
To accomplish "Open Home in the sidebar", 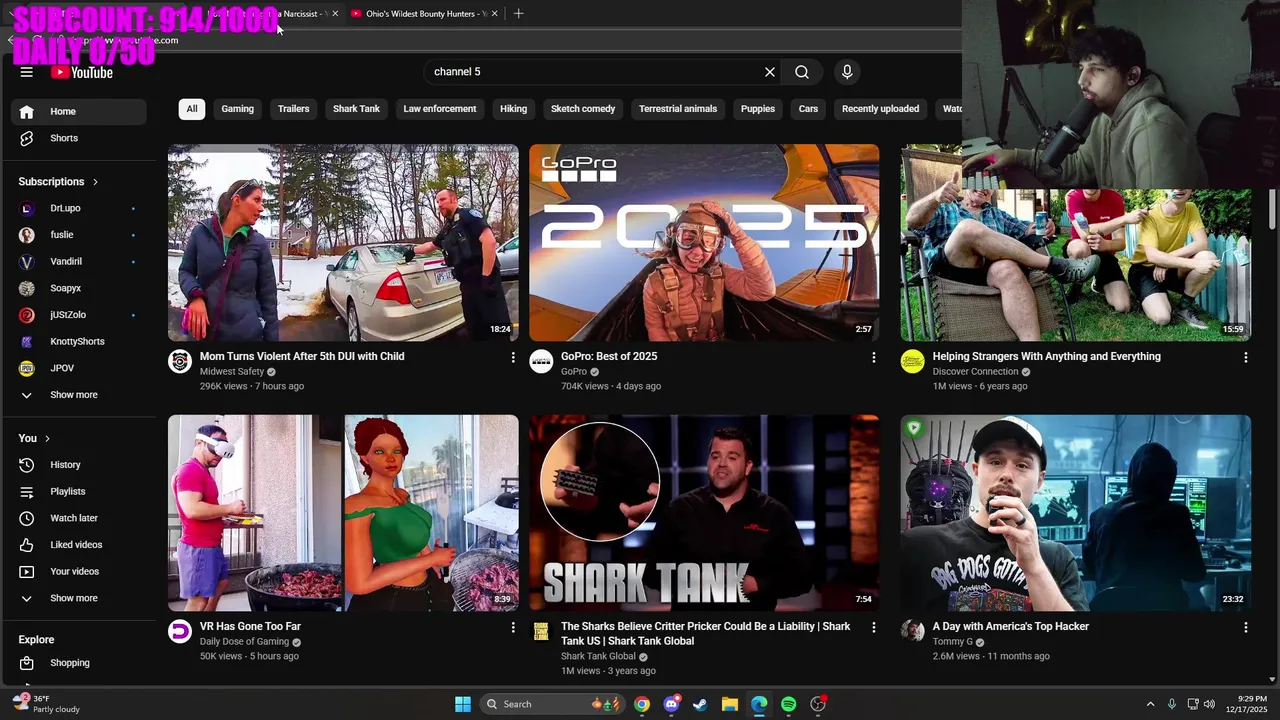I will click(79, 111).
